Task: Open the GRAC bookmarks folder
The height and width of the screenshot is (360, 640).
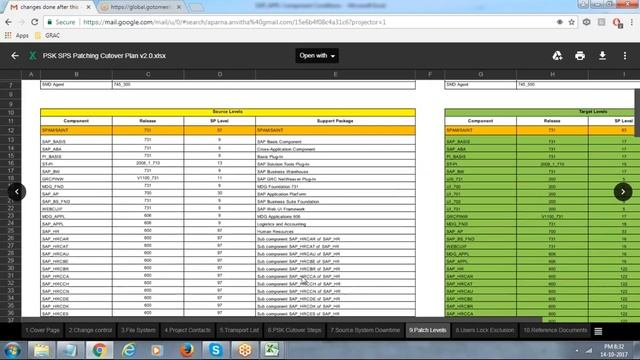Action: [47, 36]
